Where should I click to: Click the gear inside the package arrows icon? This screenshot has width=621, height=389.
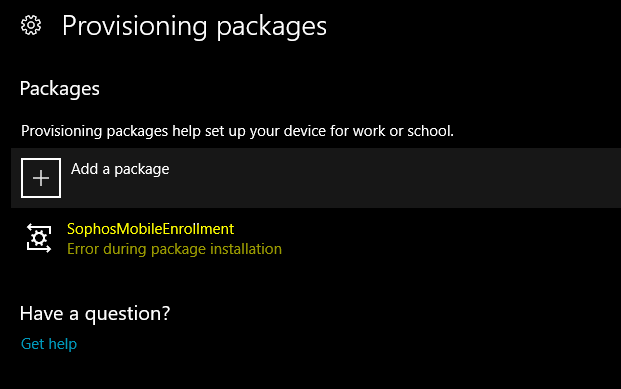click(x=39, y=238)
